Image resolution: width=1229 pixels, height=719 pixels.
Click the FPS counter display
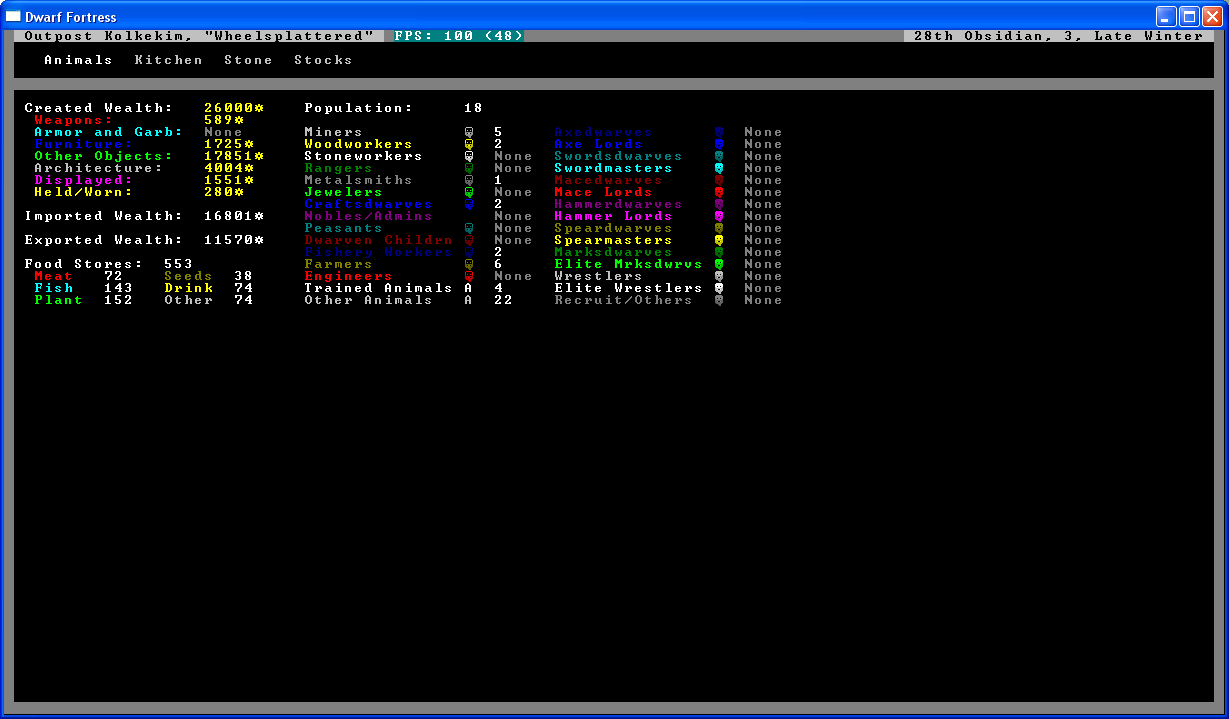tap(458, 36)
